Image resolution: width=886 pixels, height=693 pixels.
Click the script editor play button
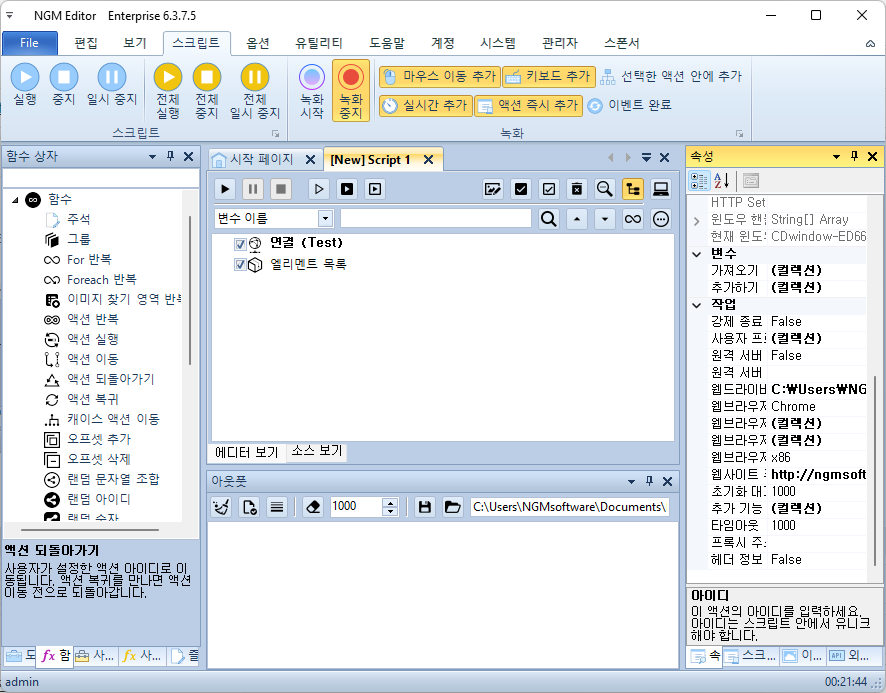(x=225, y=189)
